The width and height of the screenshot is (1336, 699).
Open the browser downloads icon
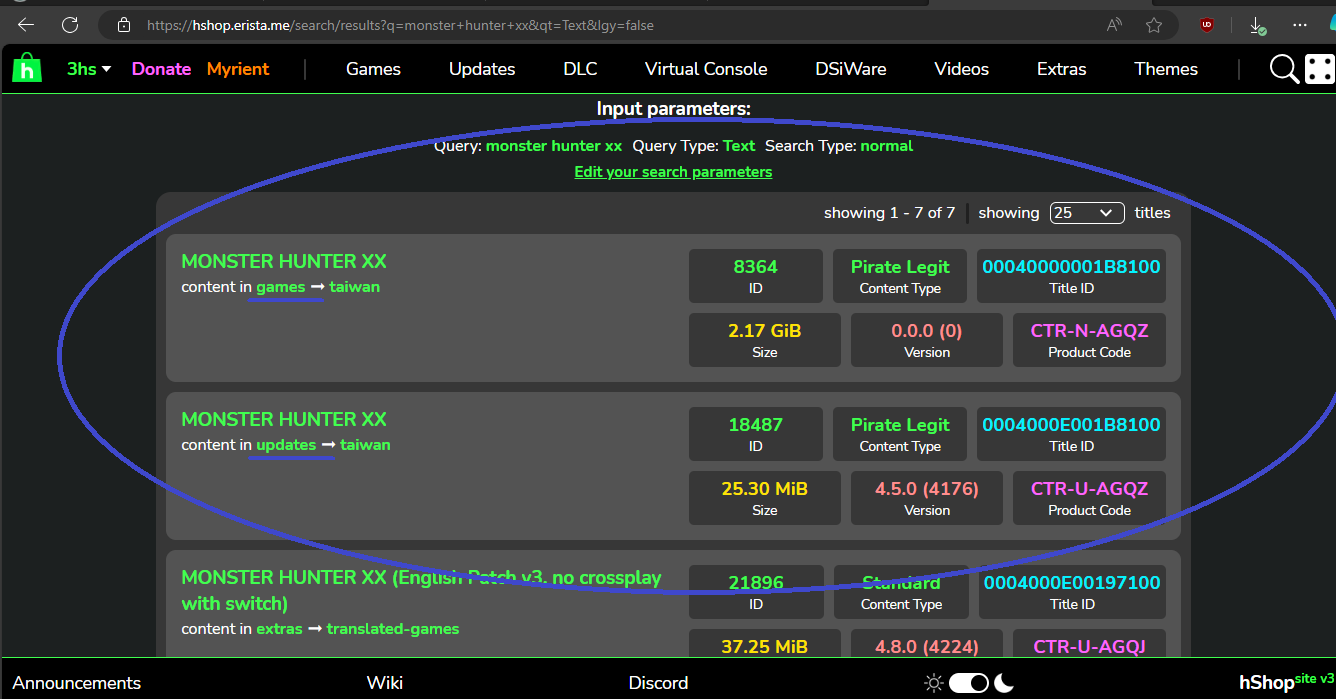(1258, 26)
